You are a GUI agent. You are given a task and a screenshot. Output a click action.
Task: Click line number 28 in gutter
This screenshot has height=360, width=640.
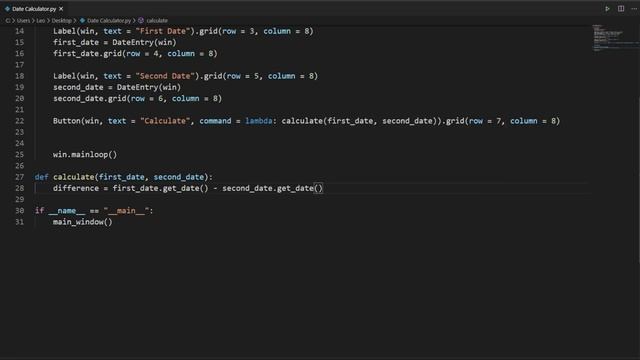20,188
